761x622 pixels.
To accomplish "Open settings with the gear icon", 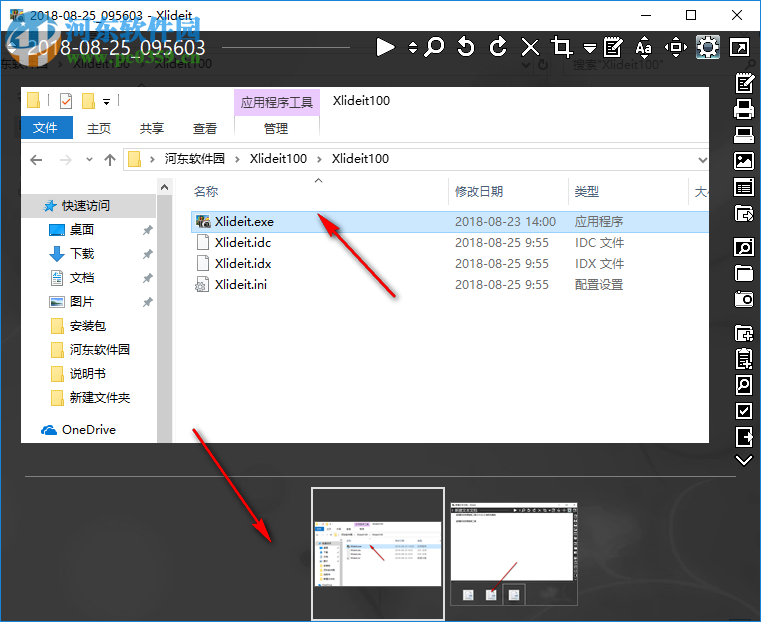I will click(x=708, y=48).
